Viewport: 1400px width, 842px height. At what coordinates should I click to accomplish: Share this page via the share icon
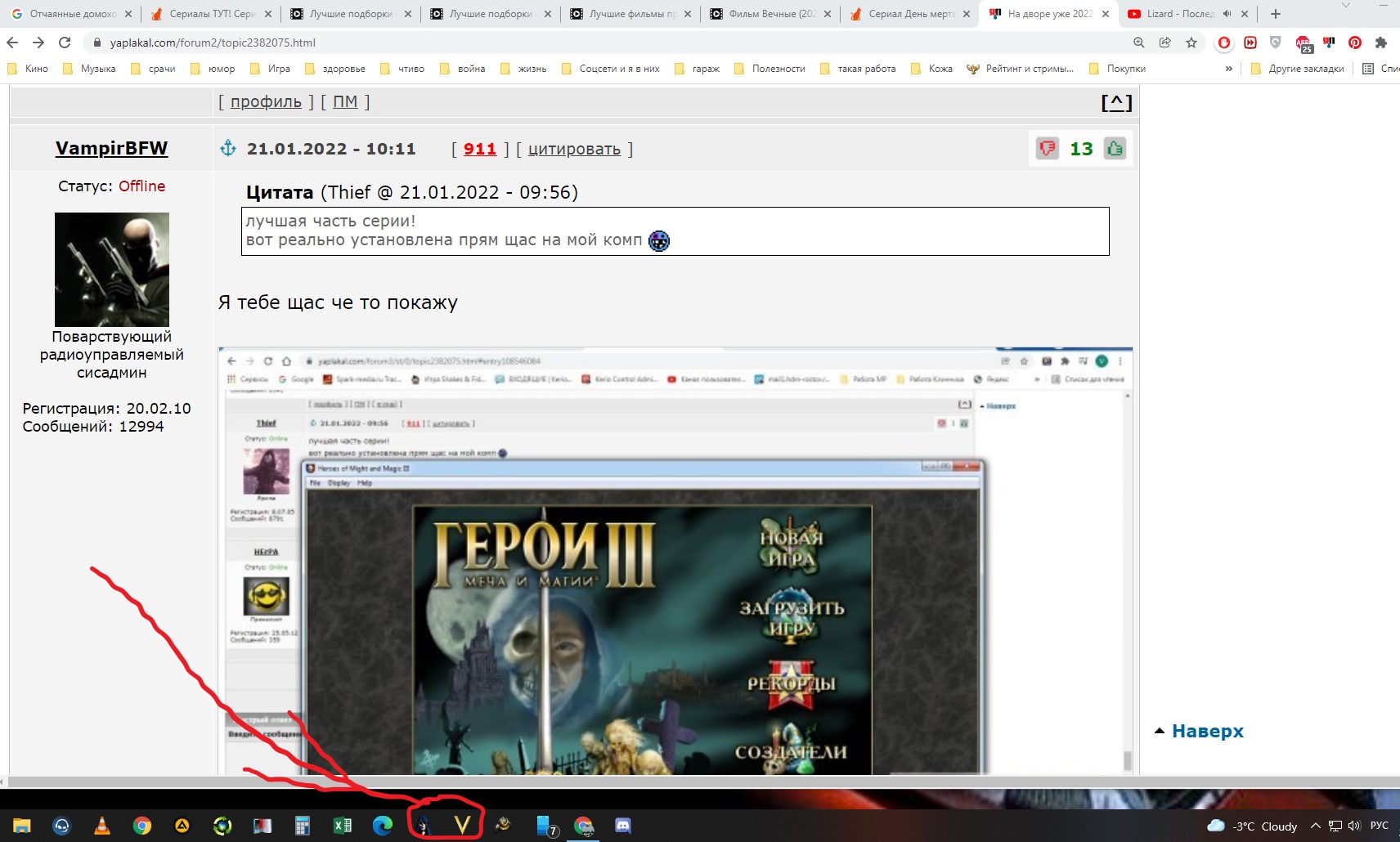click(1165, 43)
